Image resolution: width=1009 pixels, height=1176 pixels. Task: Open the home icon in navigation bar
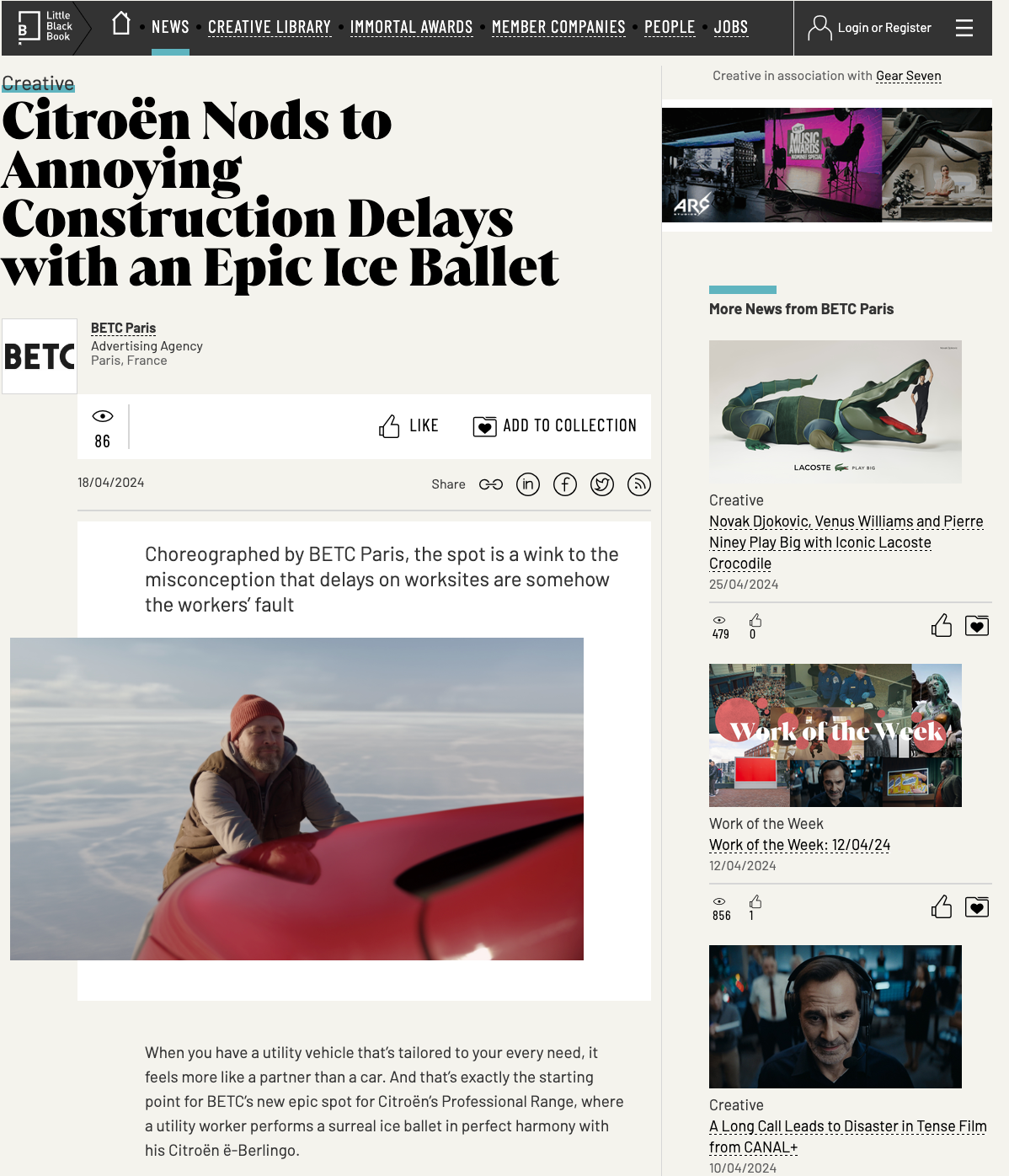pos(121,24)
